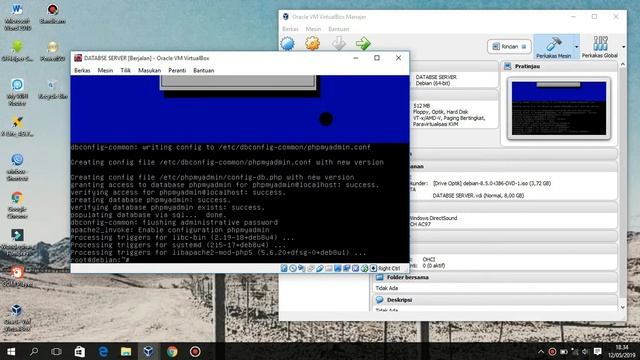The height and width of the screenshot is (360, 640).
Task: Open the action center notification icon
Action: click(x=598, y=351)
